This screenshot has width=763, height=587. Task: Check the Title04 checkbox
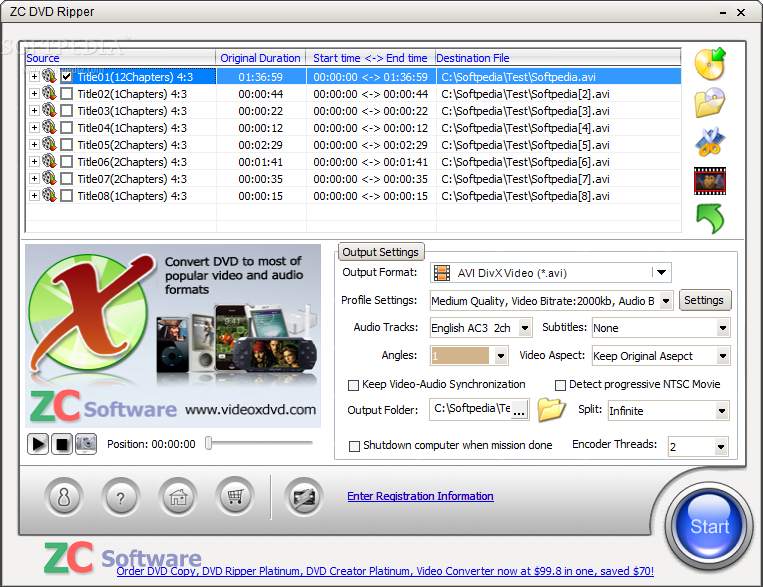click(67, 128)
